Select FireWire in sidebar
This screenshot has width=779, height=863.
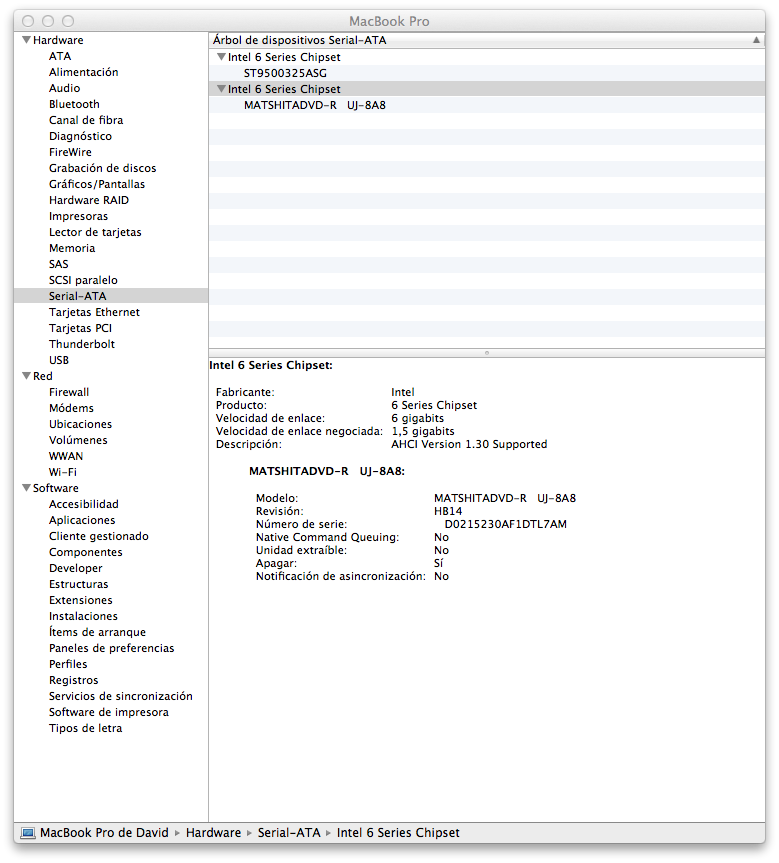click(70, 152)
